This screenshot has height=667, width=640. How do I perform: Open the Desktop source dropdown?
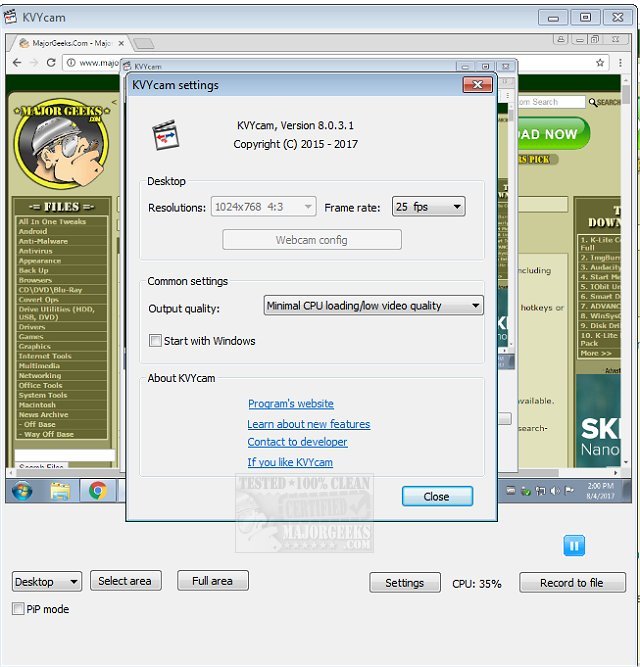pyautogui.click(x=47, y=581)
